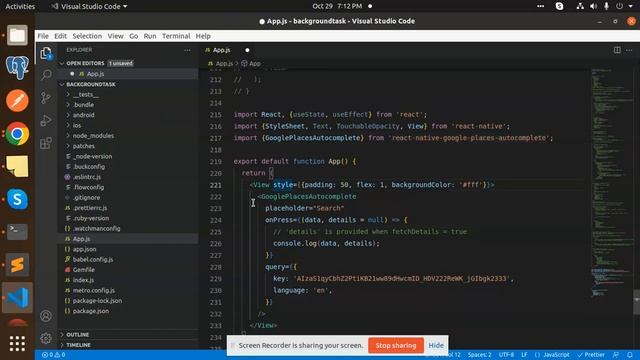Click the Stop sharing button
The image size is (640, 360).
(x=396, y=345)
